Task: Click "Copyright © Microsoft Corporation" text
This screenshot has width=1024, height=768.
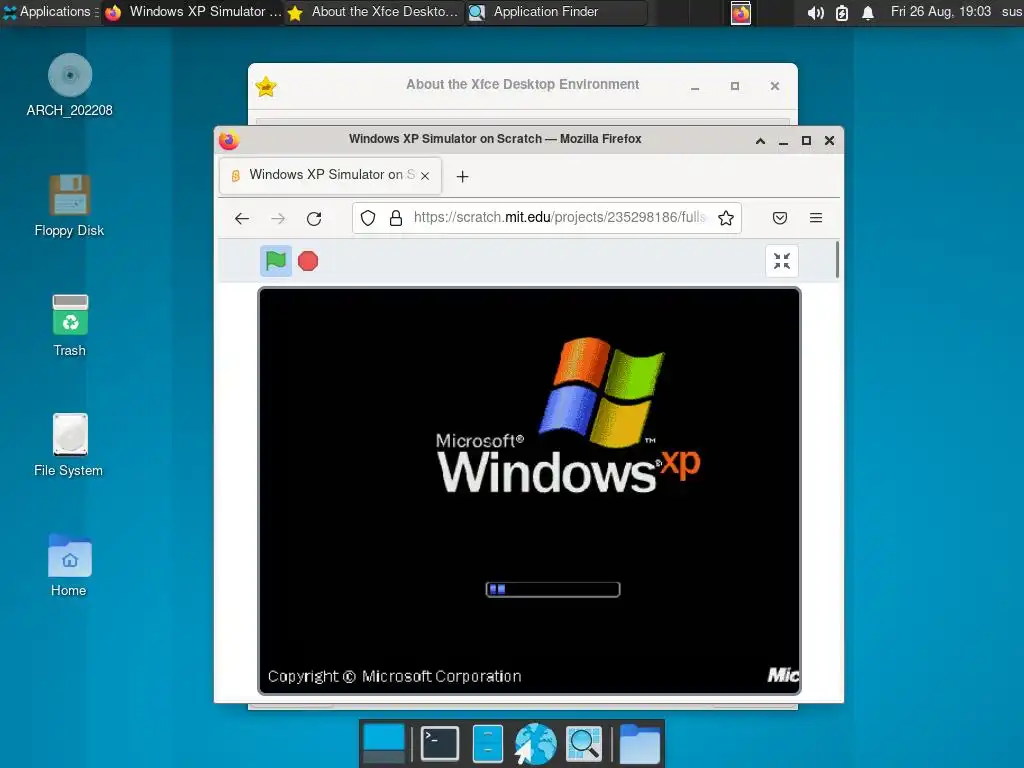Action: tap(394, 677)
